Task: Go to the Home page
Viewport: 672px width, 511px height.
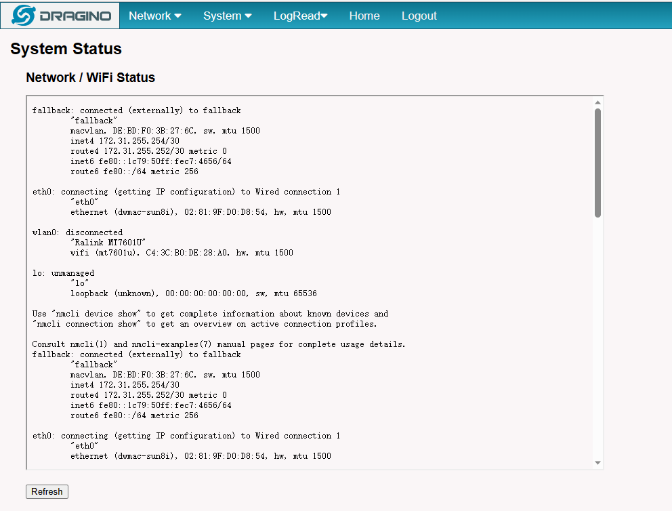Action: coord(364,16)
